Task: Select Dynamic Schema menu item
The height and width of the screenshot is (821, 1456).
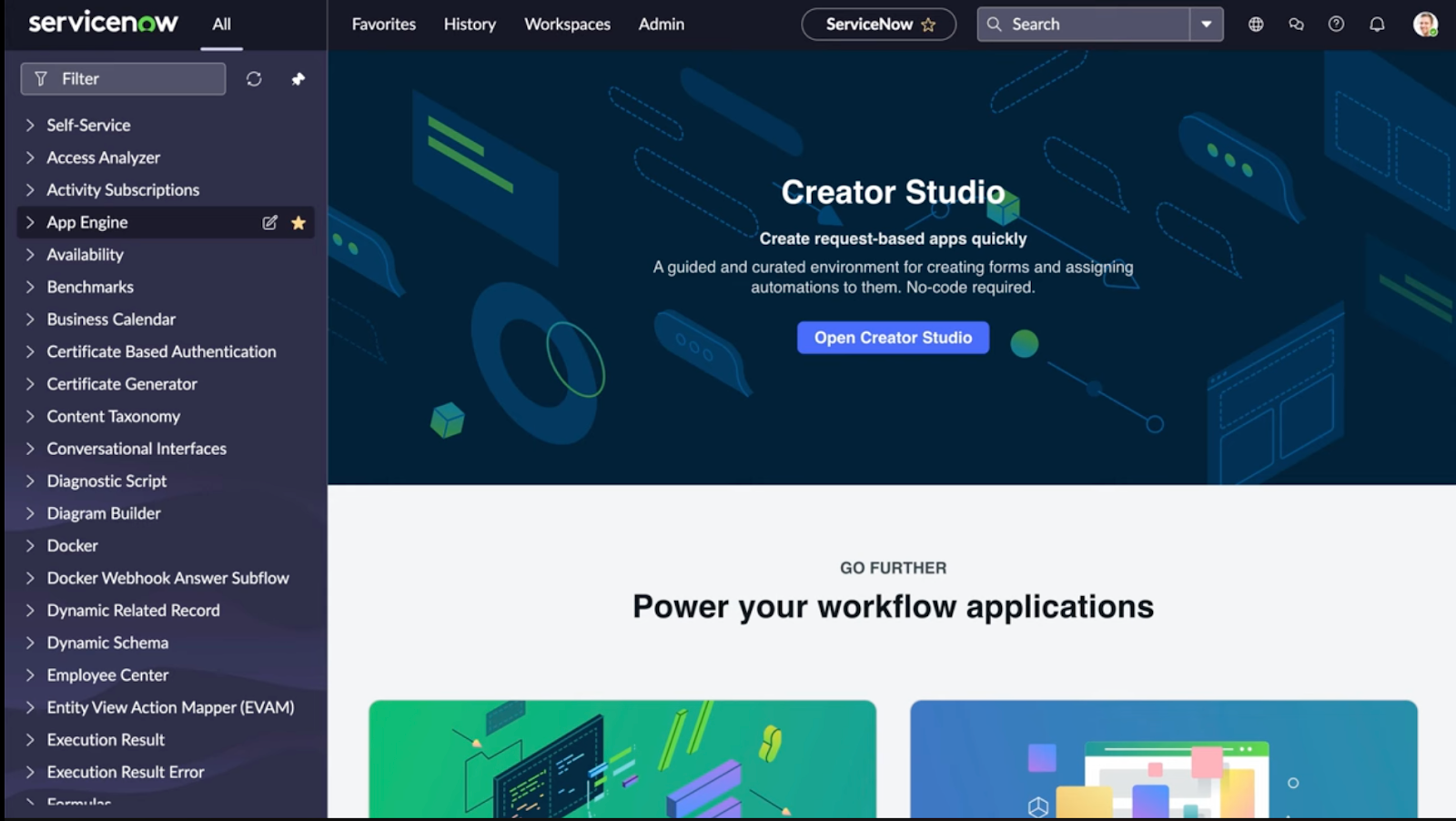Action: (107, 643)
